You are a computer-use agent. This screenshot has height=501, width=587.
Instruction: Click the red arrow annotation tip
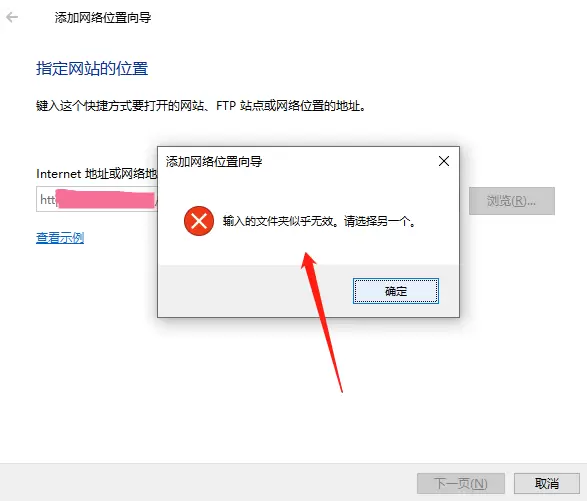(x=307, y=254)
